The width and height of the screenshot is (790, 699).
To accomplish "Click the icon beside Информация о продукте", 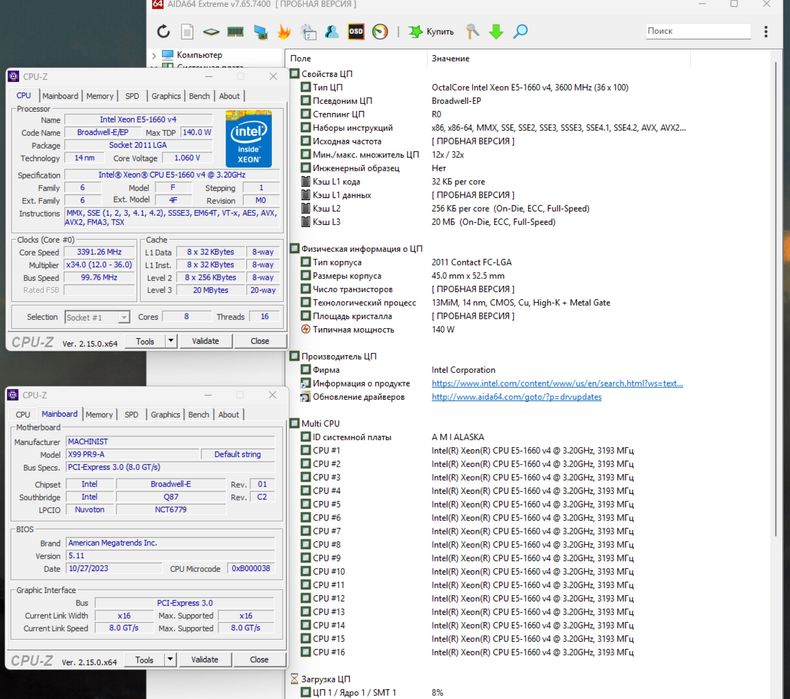I will pos(305,383).
